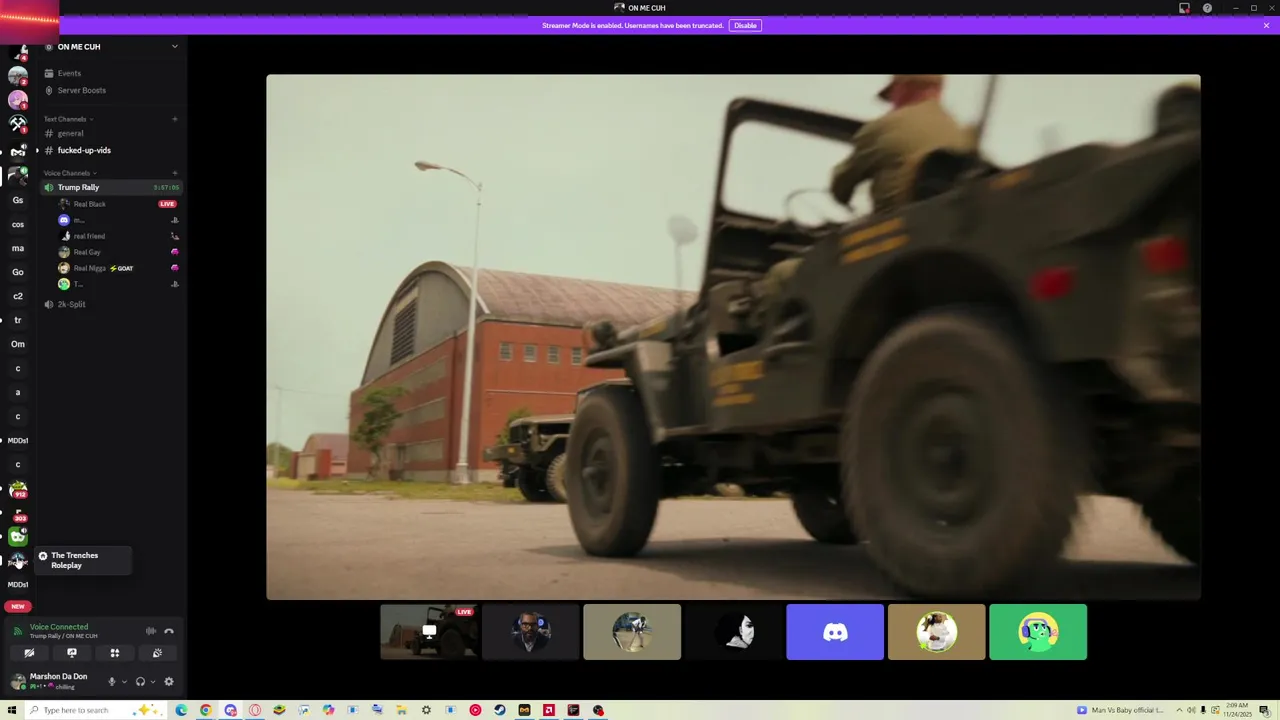Open Steam from the taskbar

[x=500, y=710]
